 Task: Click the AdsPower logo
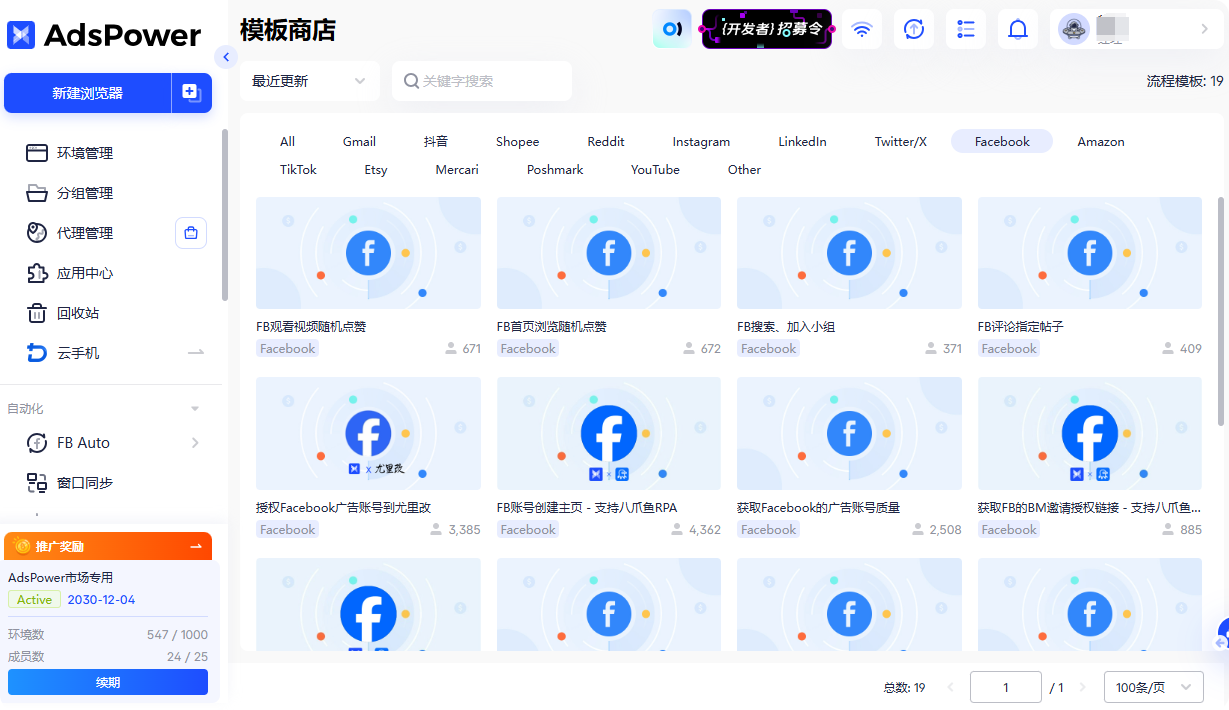[x=104, y=35]
